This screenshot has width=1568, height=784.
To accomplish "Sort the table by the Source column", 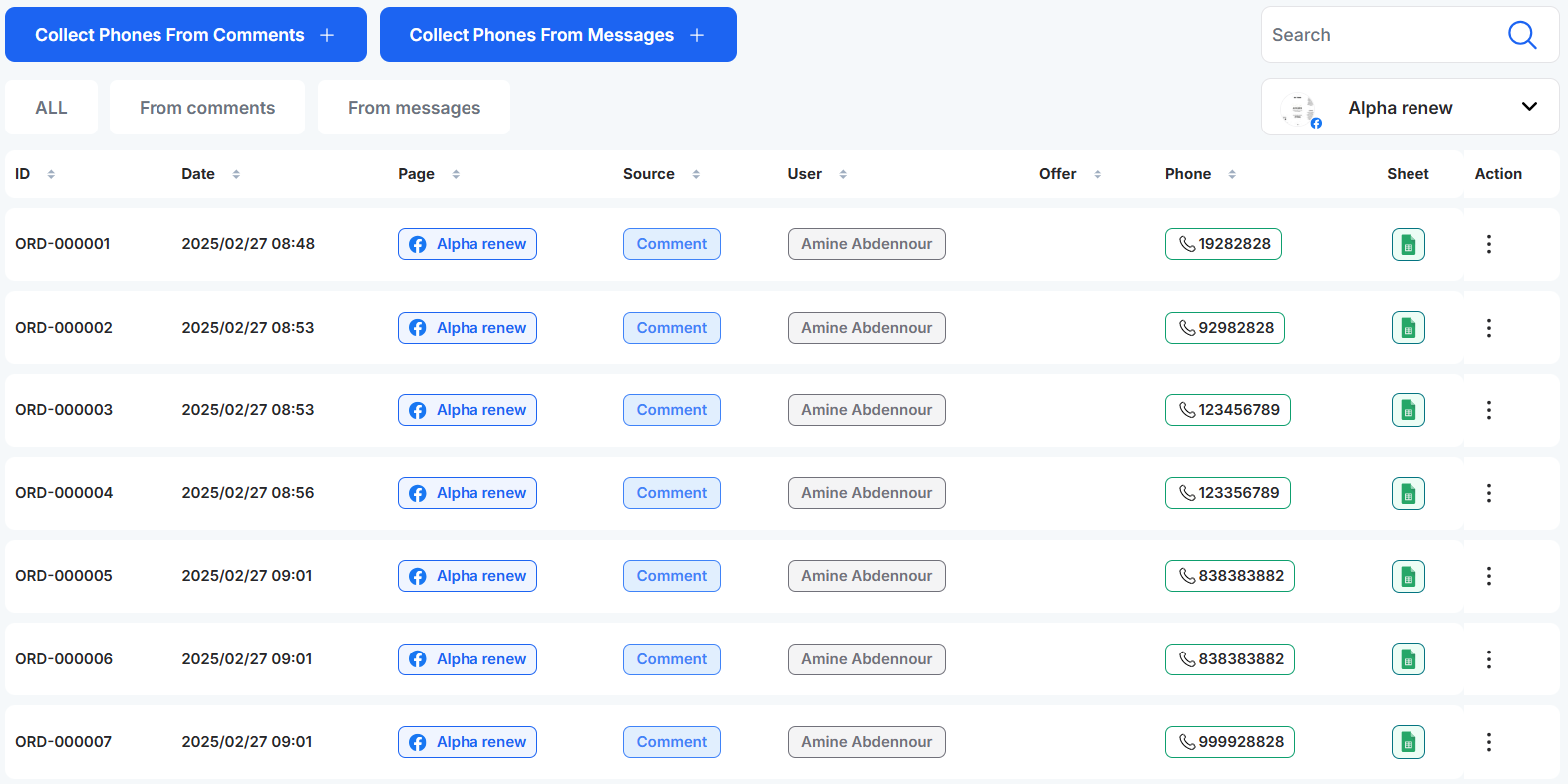I will (696, 174).
